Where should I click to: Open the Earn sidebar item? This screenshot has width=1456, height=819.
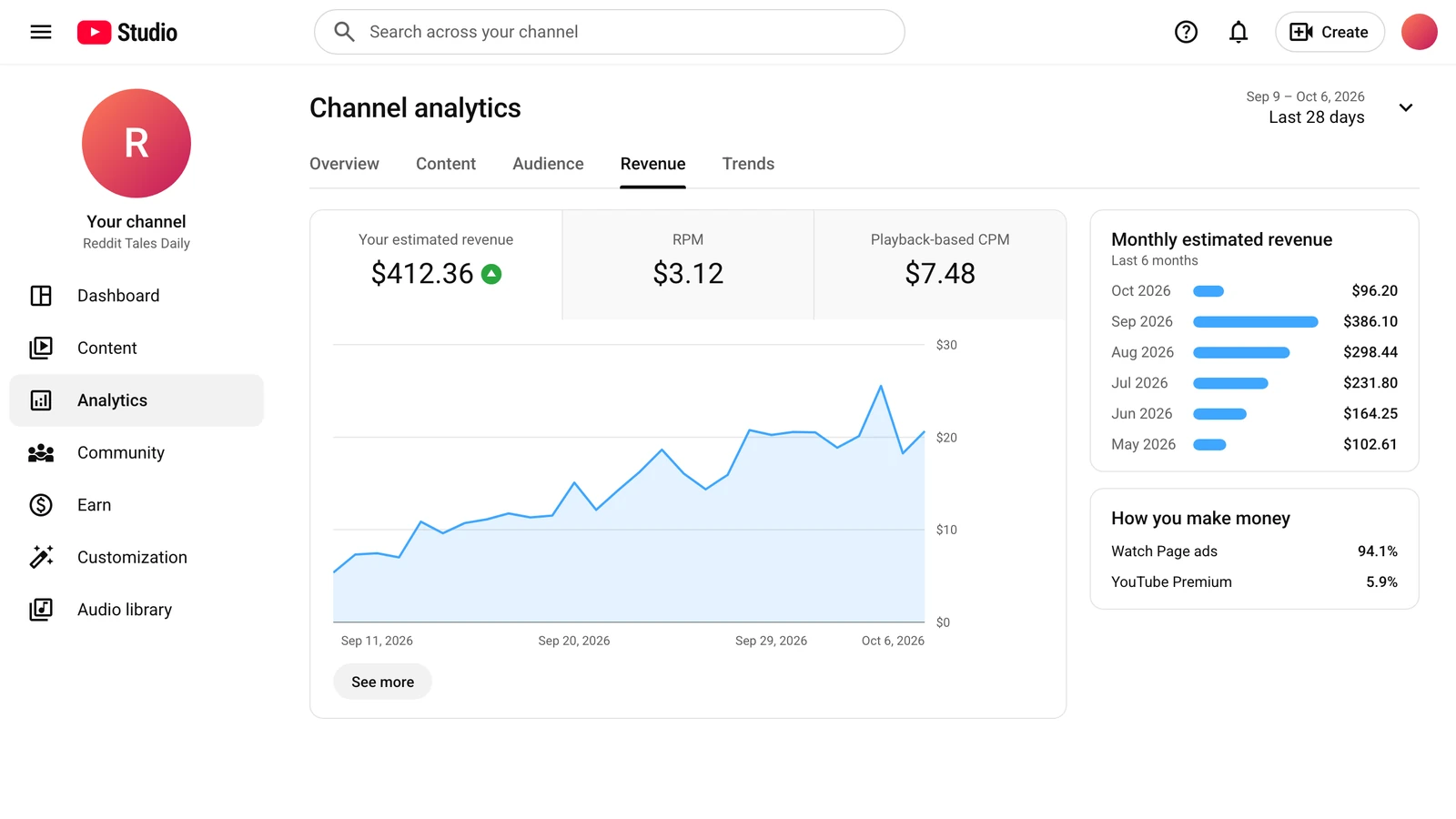tap(136, 505)
